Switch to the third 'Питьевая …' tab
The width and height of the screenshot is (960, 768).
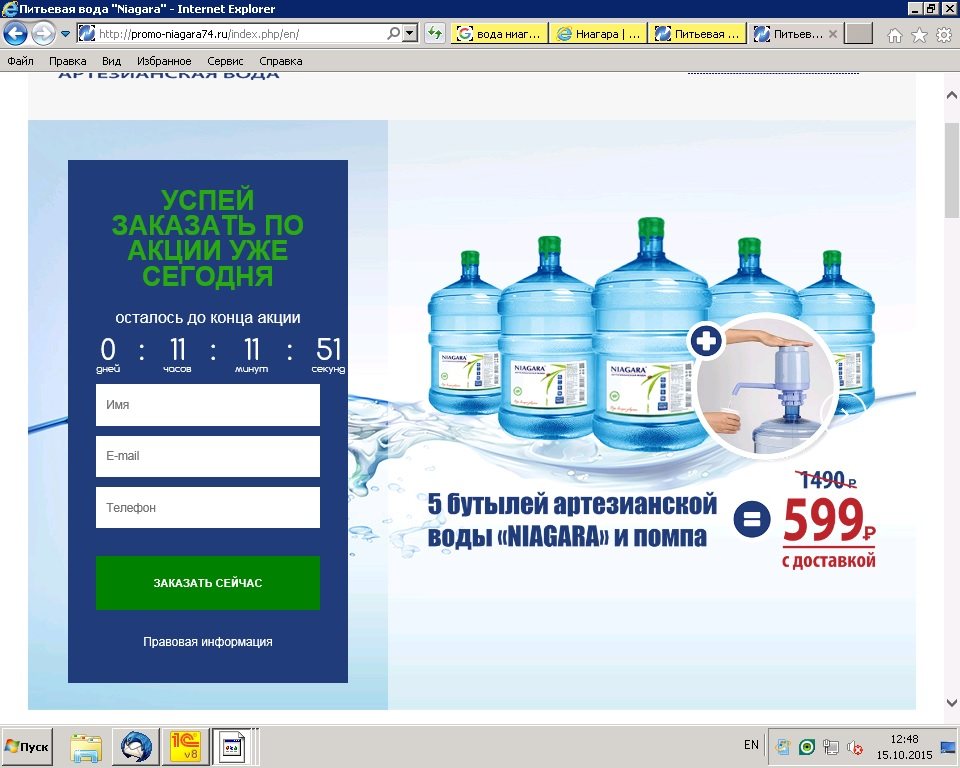pyautogui.click(x=697, y=34)
